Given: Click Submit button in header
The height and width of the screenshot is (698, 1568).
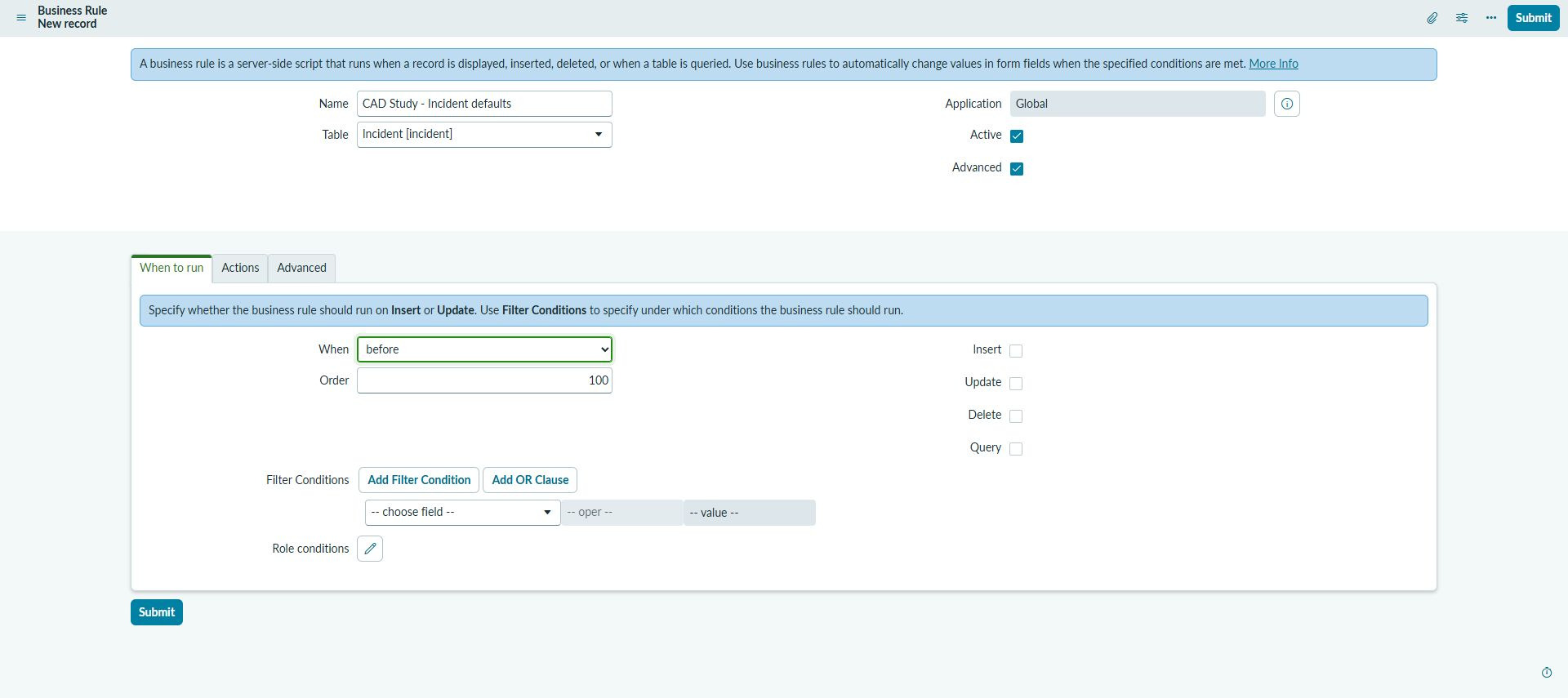Looking at the screenshot, I should click(x=1533, y=17).
